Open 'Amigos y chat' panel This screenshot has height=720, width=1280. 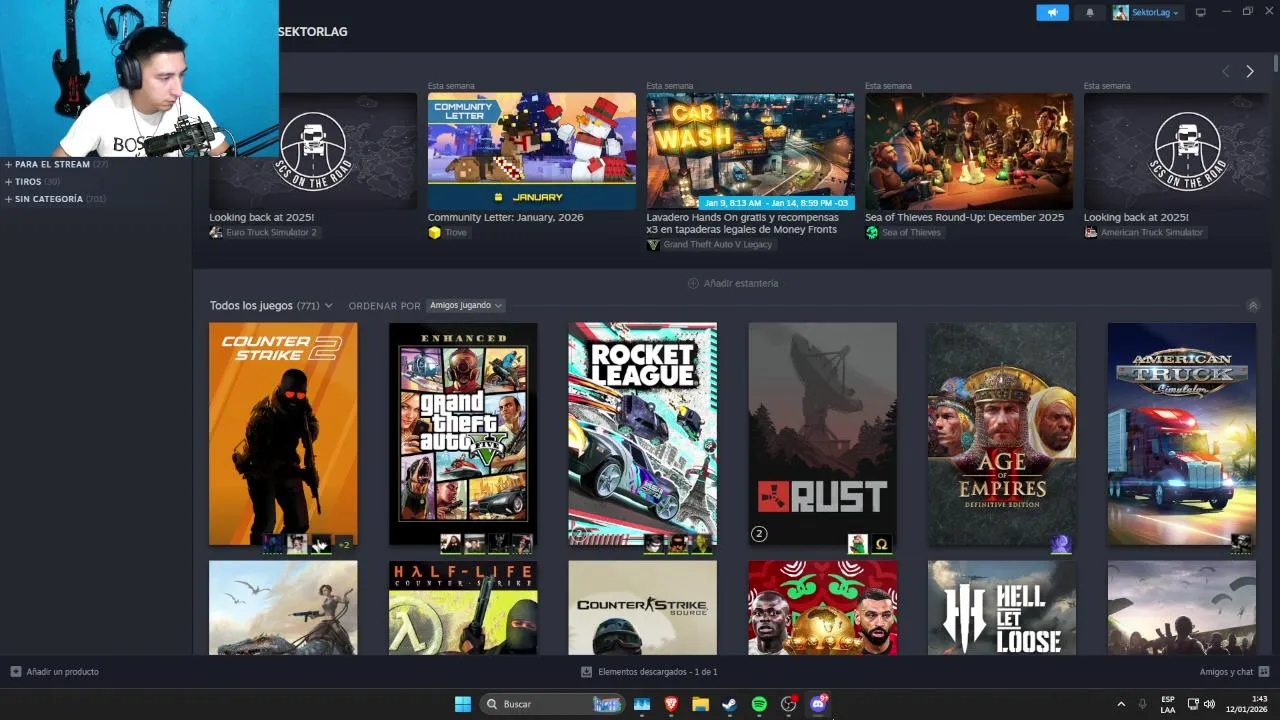point(1234,672)
